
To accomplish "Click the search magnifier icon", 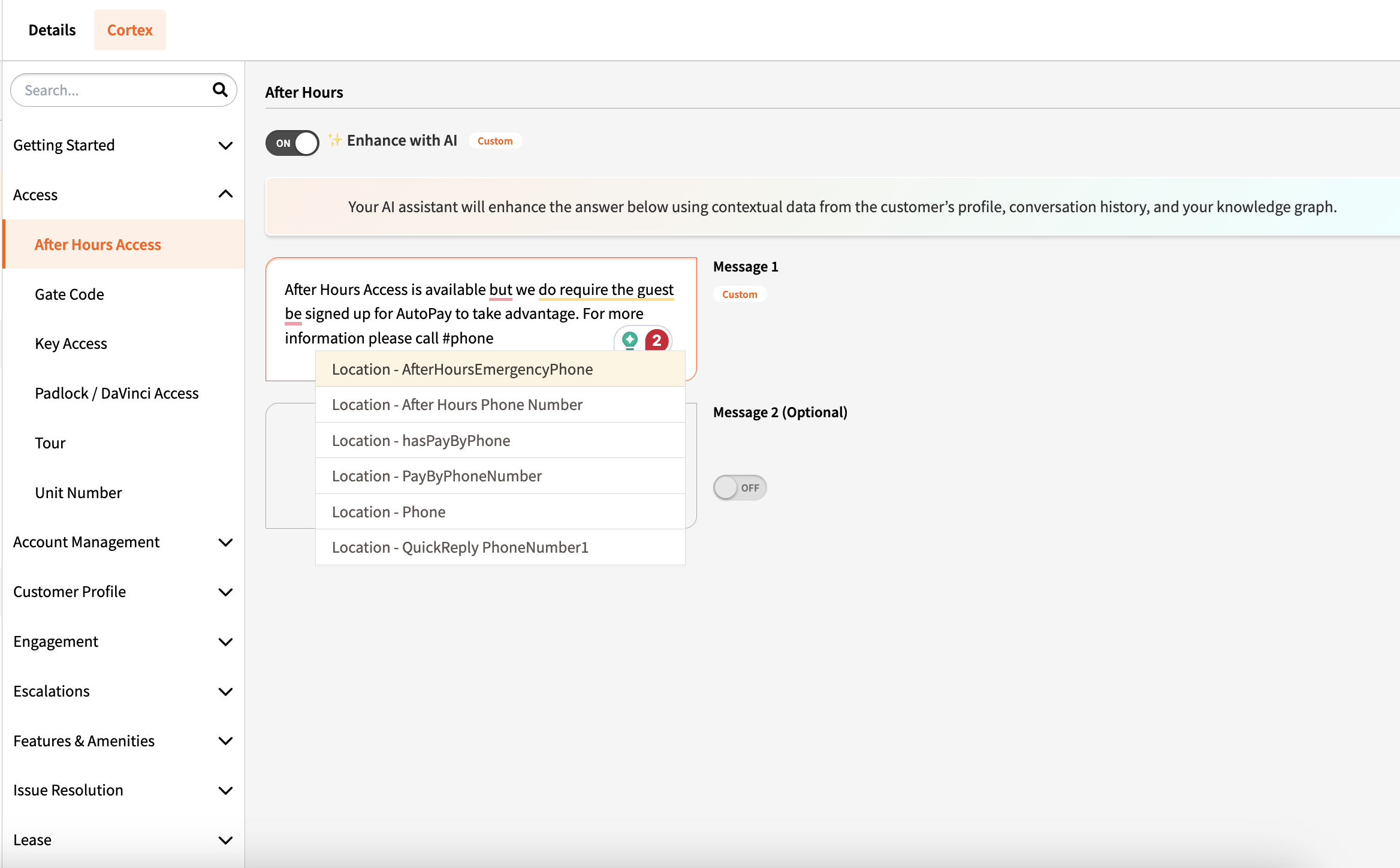I will [x=220, y=90].
